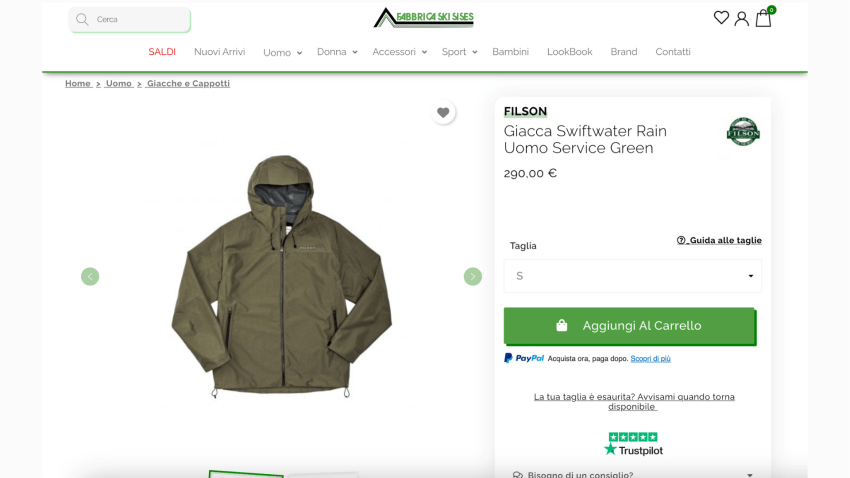Viewport: 850px width, 478px height.
Task: Click the PayPal logo
Action: (x=524, y=358)
